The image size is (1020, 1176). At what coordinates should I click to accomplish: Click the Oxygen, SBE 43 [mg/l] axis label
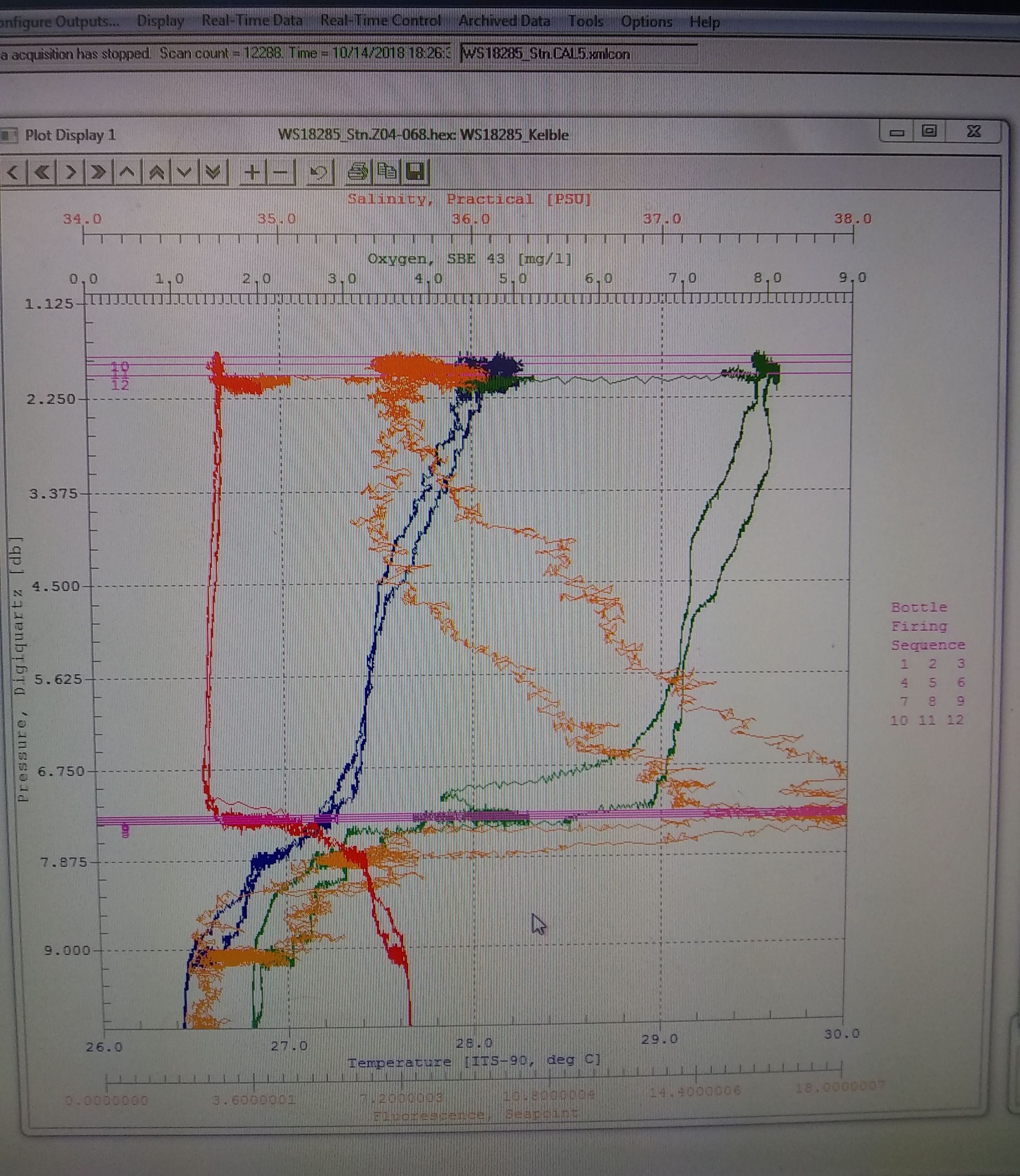click(470, 259)
